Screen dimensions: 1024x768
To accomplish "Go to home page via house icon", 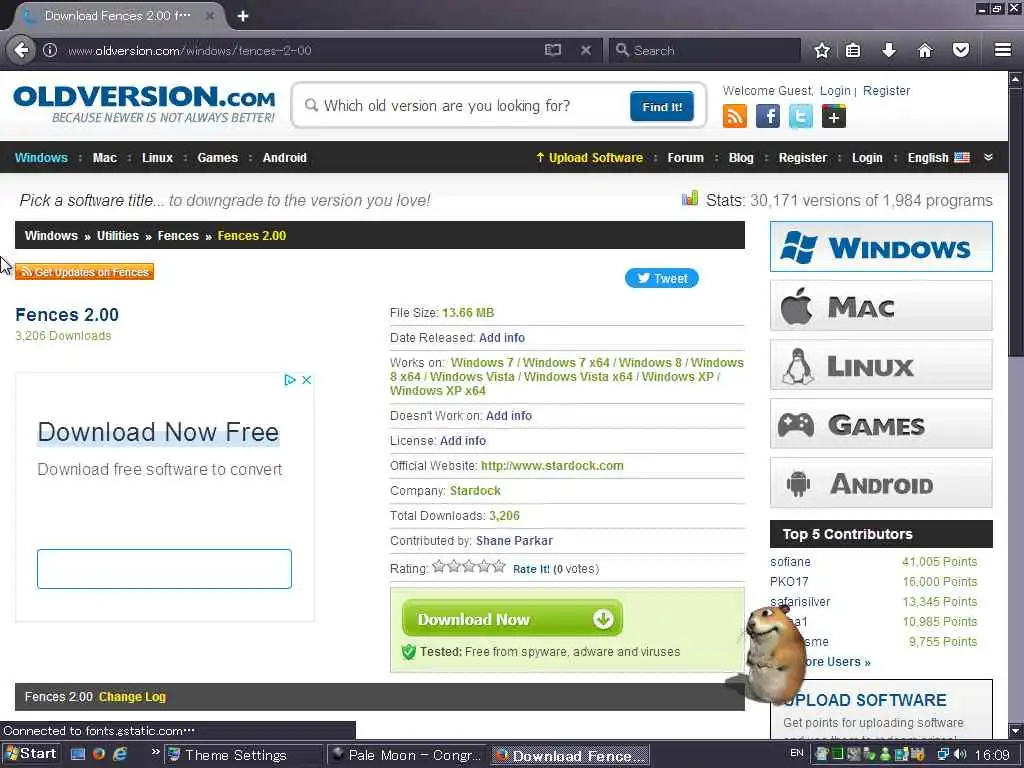I will click(925, 50).
